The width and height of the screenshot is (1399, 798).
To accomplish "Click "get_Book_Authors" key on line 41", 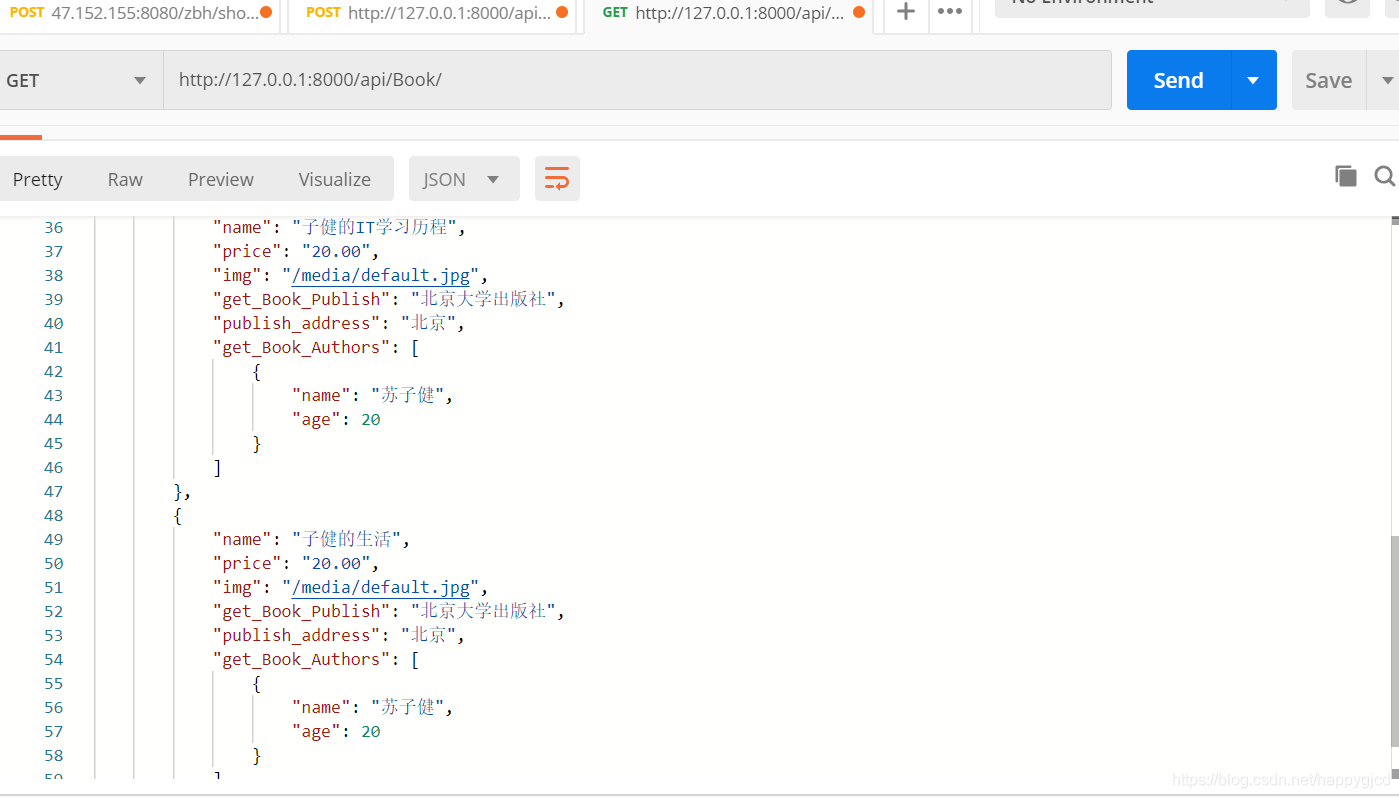I will (x=301, y=347).
